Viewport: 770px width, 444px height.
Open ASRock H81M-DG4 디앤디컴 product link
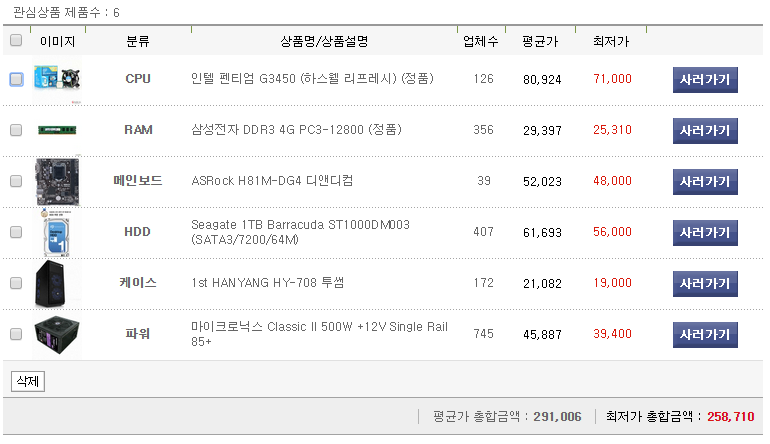pyautogui.click(x=272, y=181)
